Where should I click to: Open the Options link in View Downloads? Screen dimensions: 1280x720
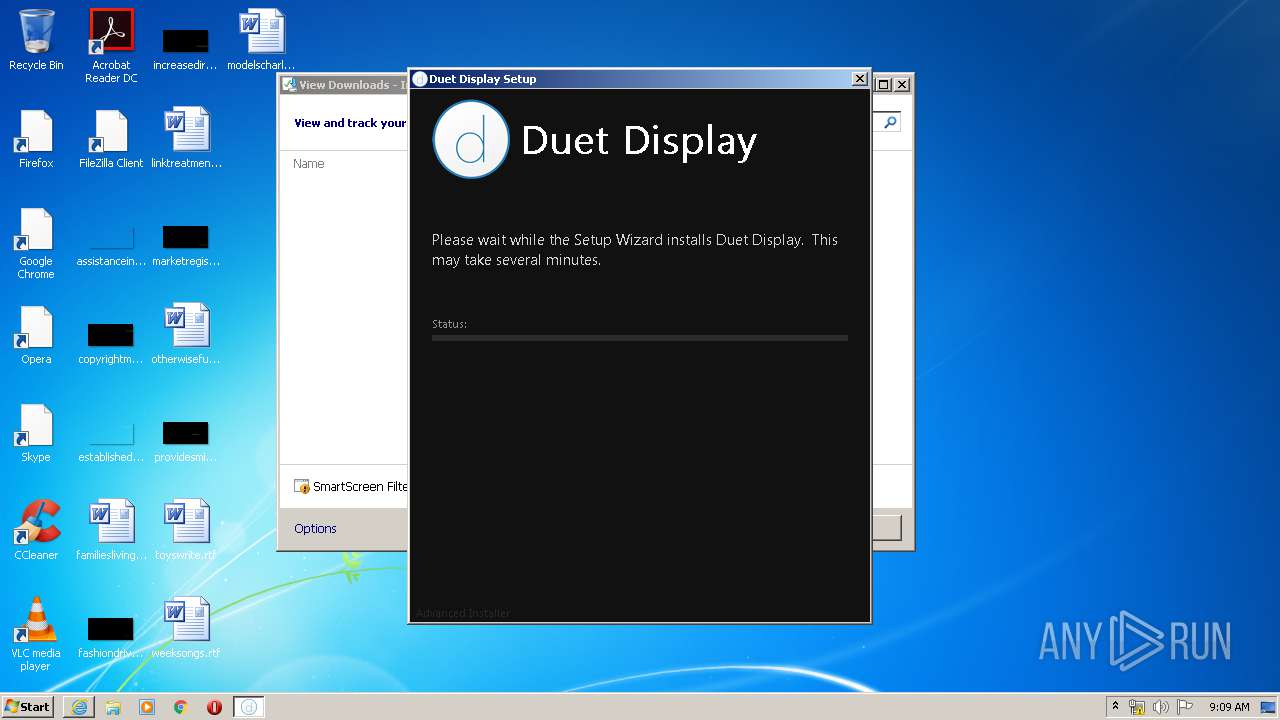(x=315, y=528)
